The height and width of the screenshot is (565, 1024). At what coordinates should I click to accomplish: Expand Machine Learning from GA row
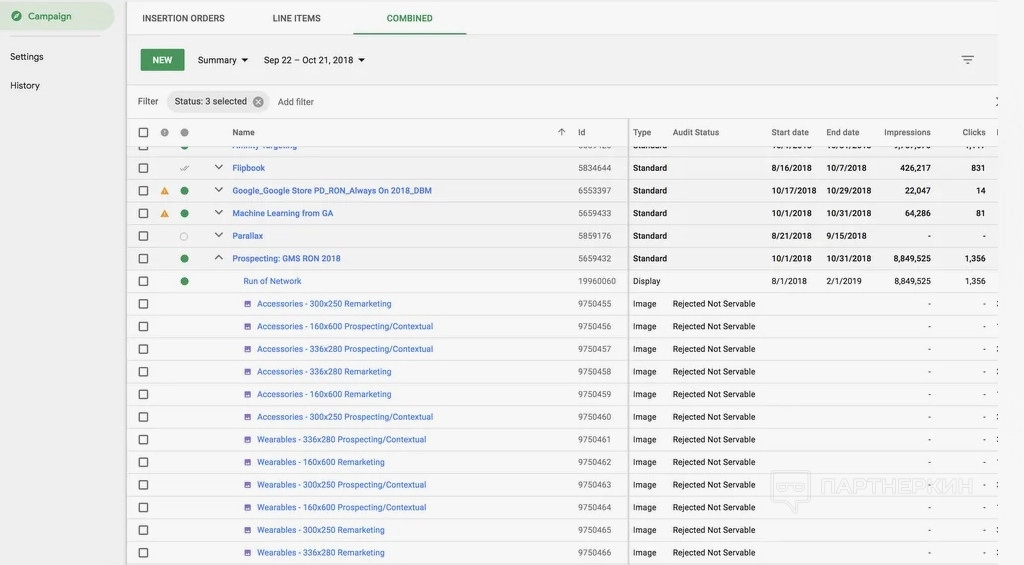pos(219,213)
